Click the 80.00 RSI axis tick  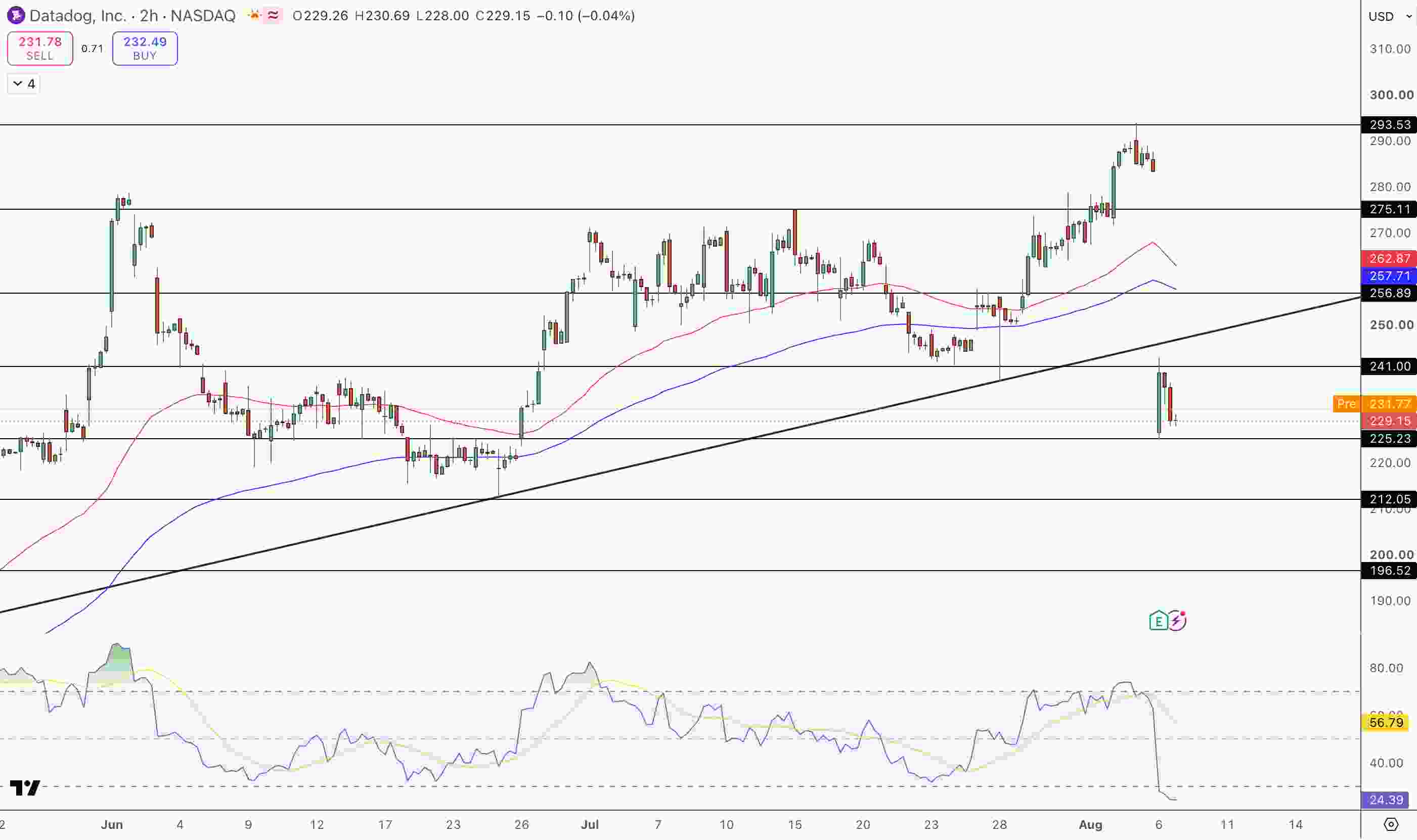pyautogui.click(x=1386, y=668)
